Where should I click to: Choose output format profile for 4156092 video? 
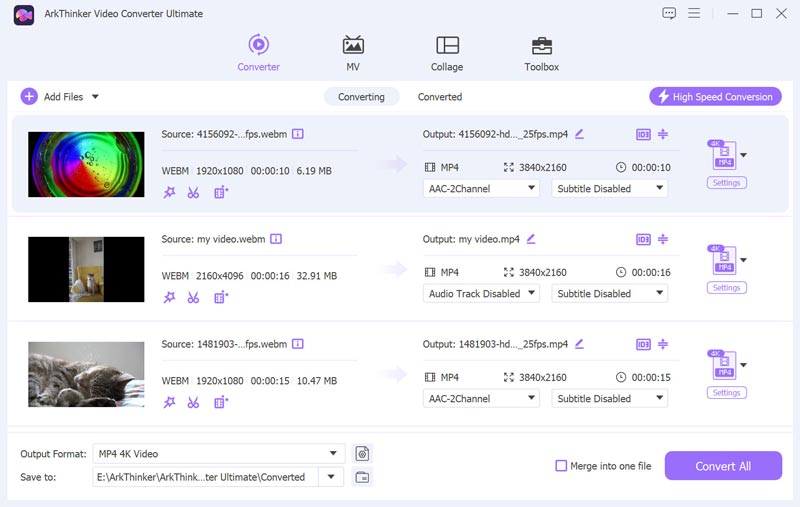click(727, 155)
